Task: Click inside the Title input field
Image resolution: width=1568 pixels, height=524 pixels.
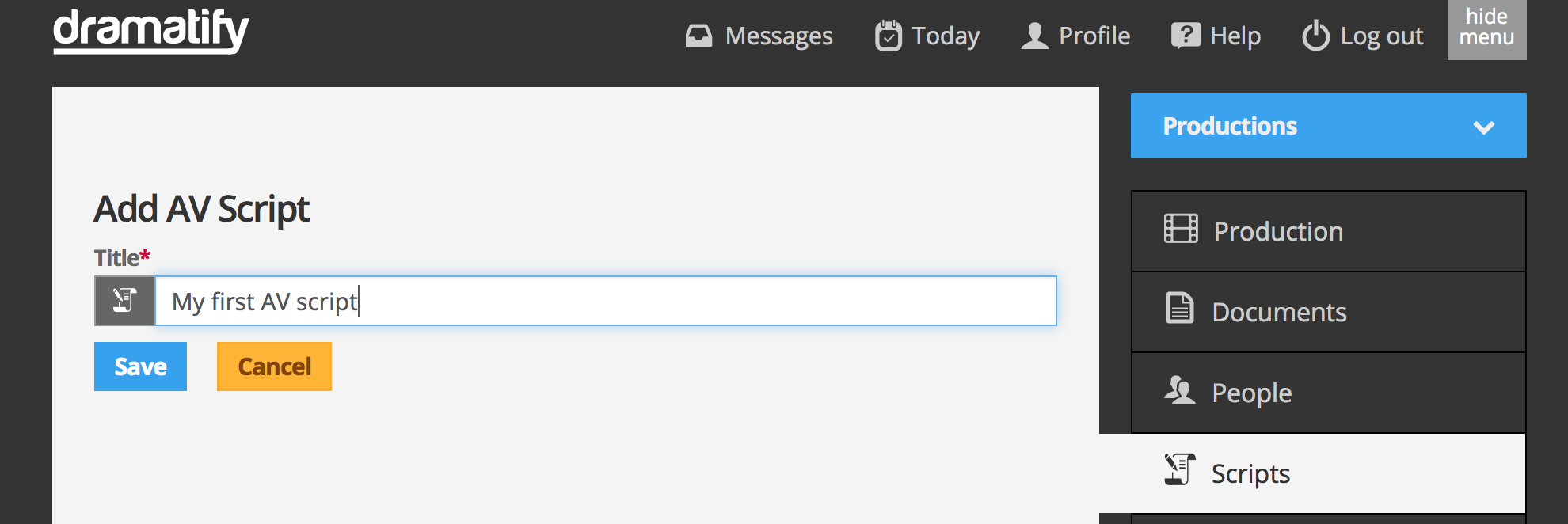Action: pyautogui.click(x=554, y=301)
